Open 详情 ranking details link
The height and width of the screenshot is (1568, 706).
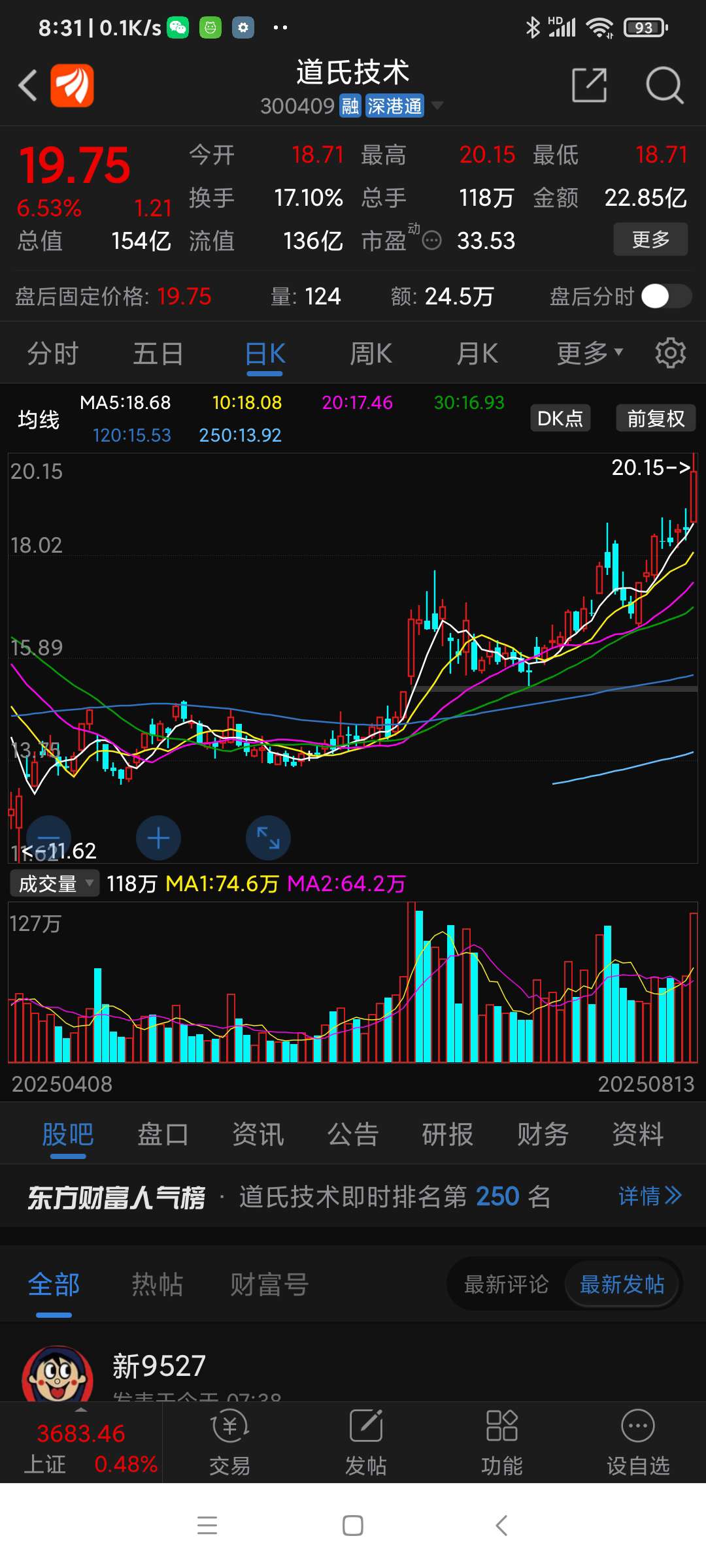(x=650, y=1196)
